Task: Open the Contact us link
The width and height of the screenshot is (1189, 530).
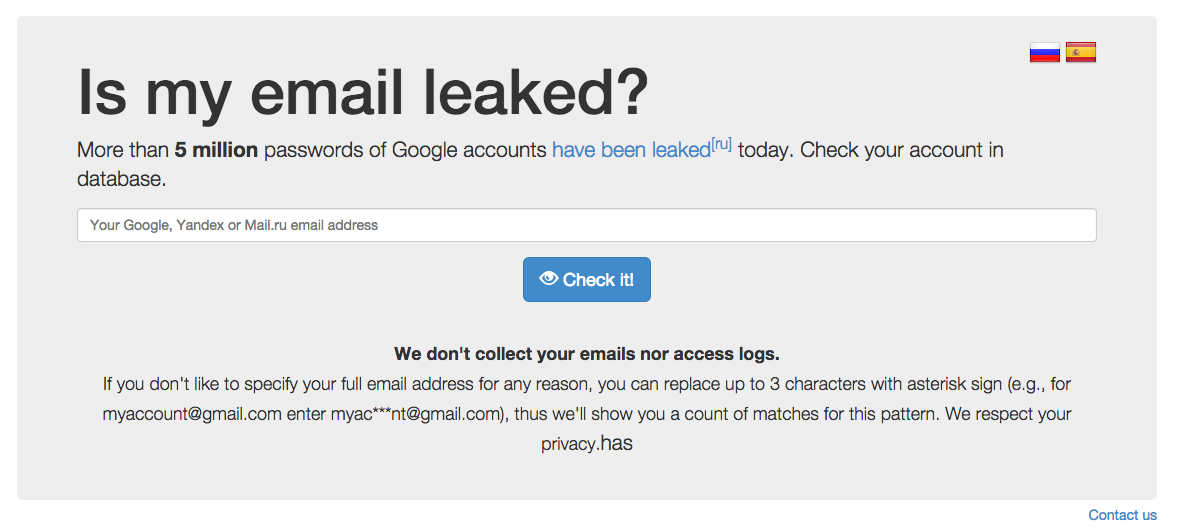Action: 1122,516
